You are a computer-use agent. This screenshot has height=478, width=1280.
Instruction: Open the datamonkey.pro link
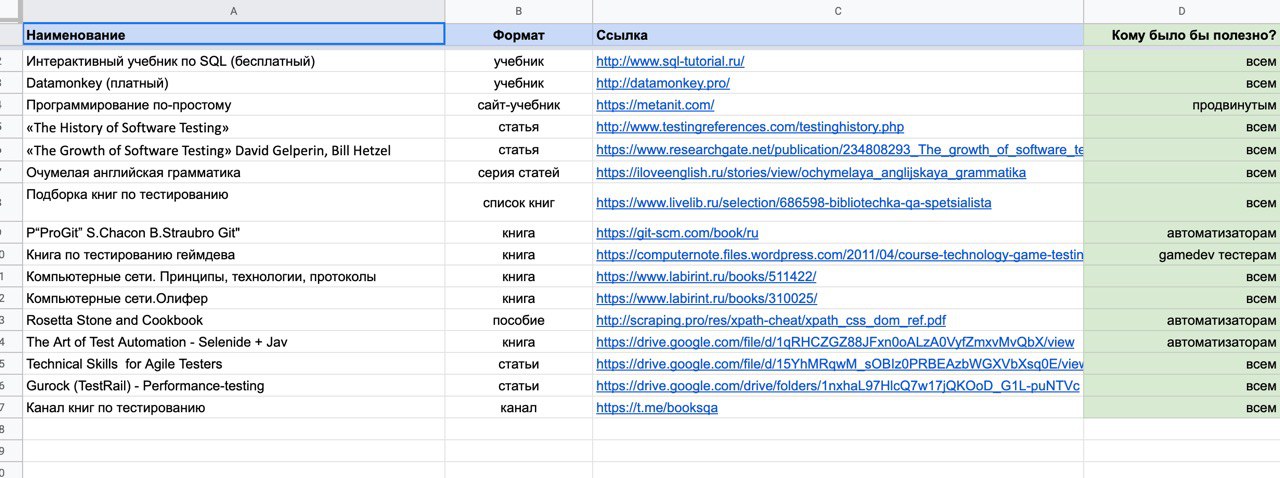tap(663, 83)
